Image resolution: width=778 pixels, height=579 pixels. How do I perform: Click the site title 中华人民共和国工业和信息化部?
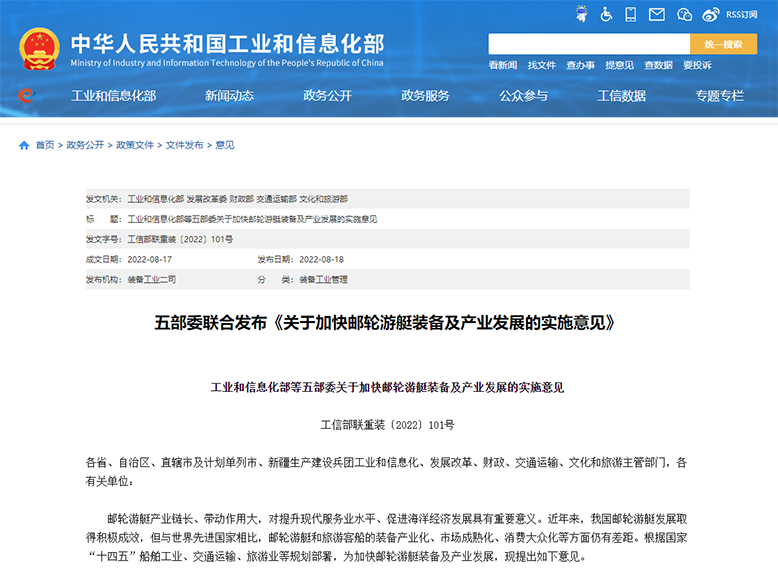pos(227,44)
